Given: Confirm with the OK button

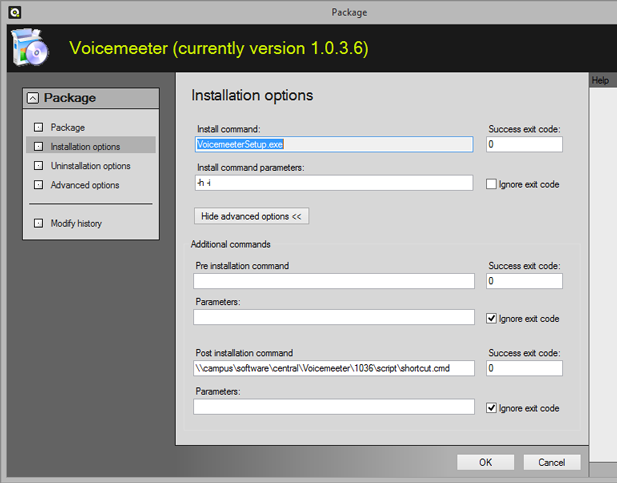Looking at the screenshot, I should click(x=485, y=462).
